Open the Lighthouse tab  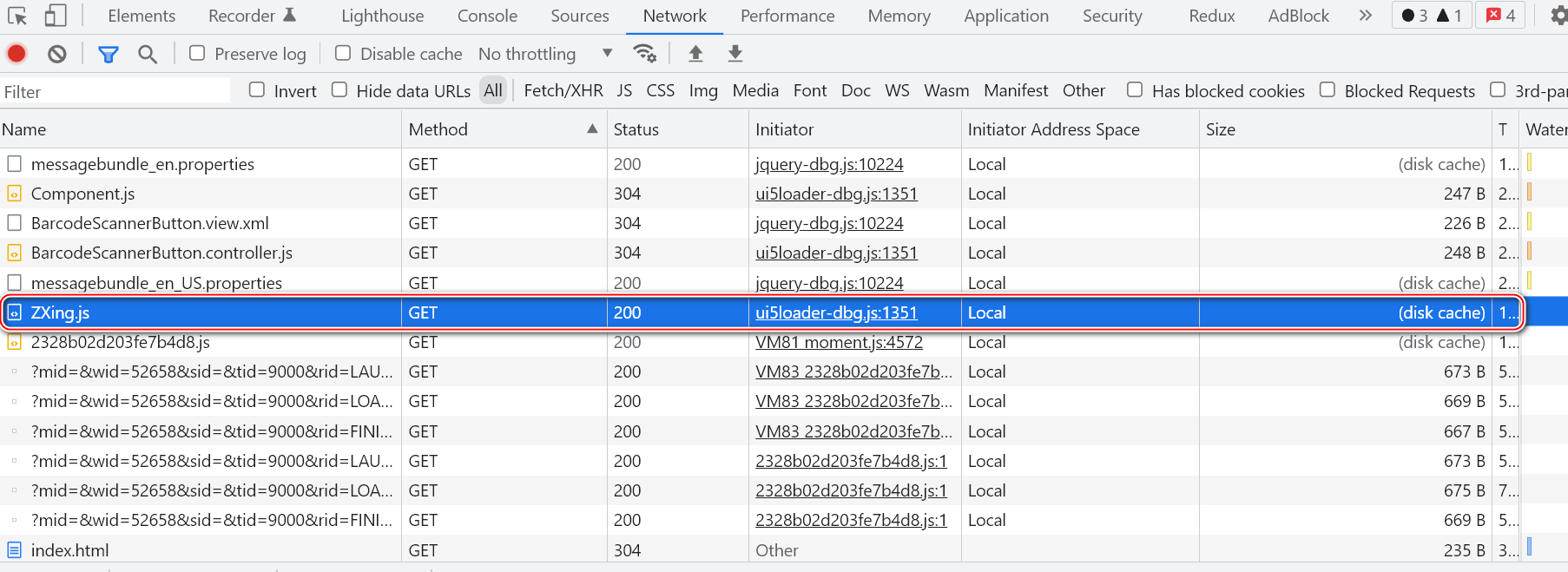[x=383, y=16]
